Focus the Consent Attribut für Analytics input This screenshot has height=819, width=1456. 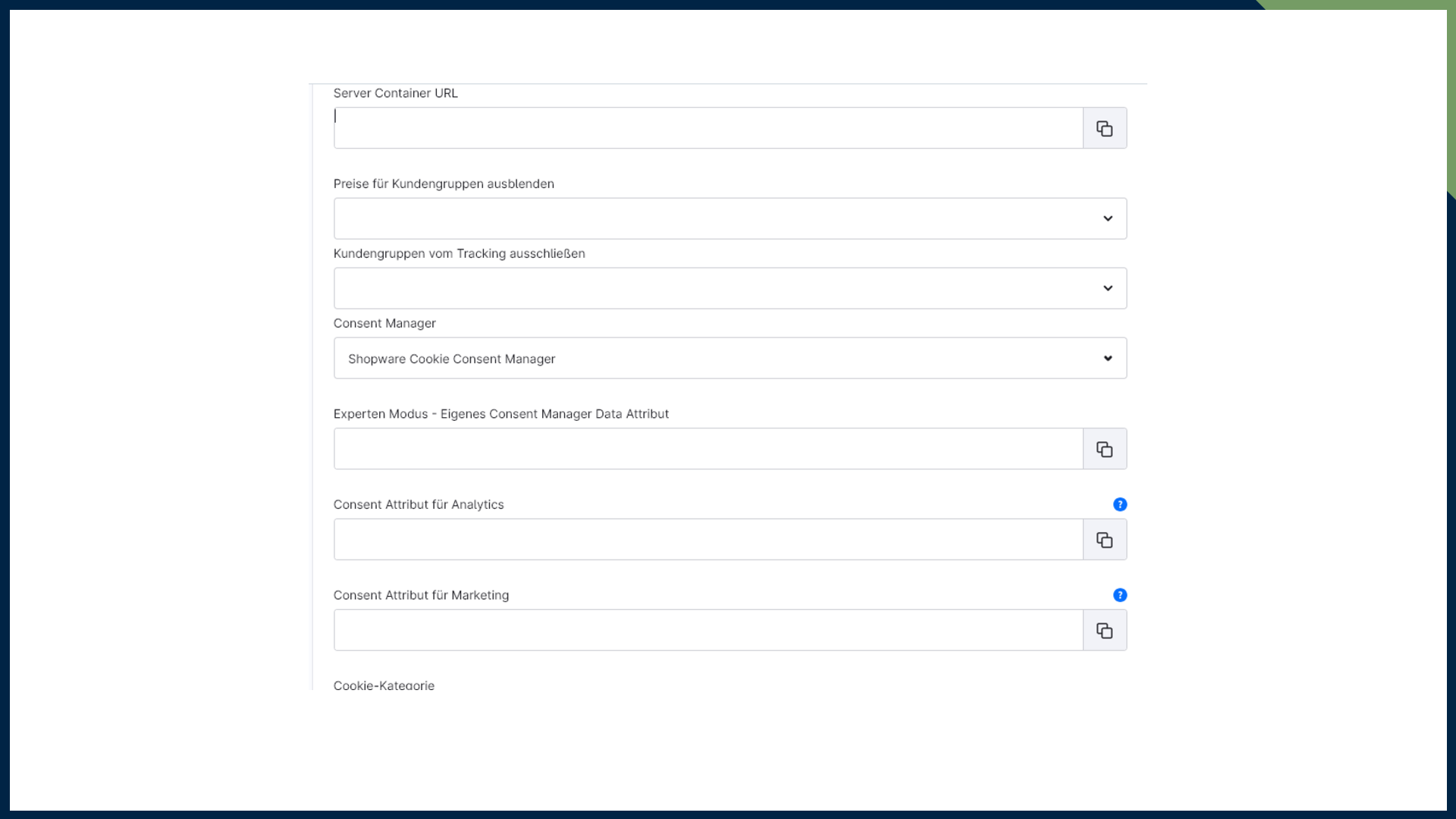[x=708, y=540]
